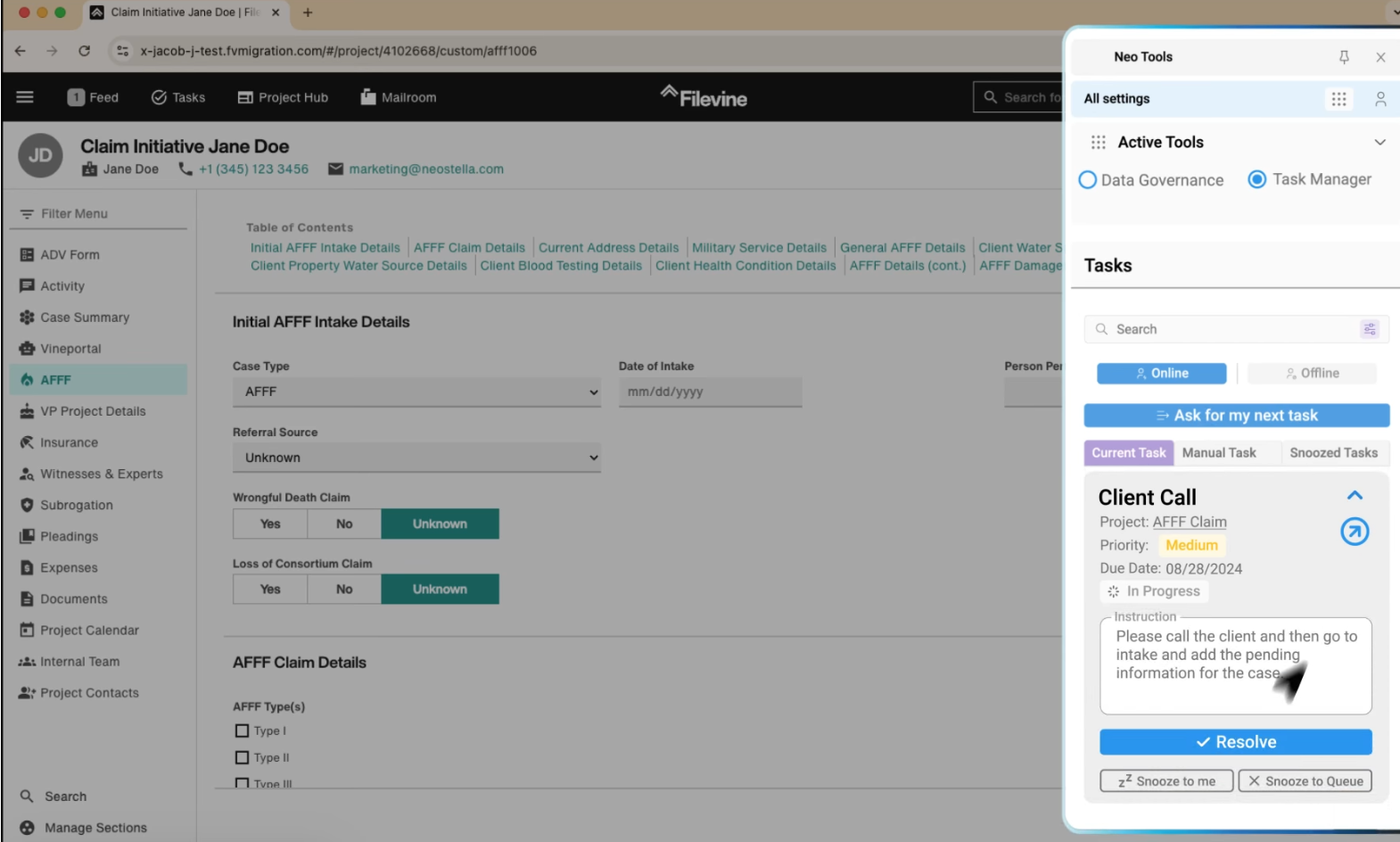
Task: Click the Resolve button
Action: coord(1235,742)
